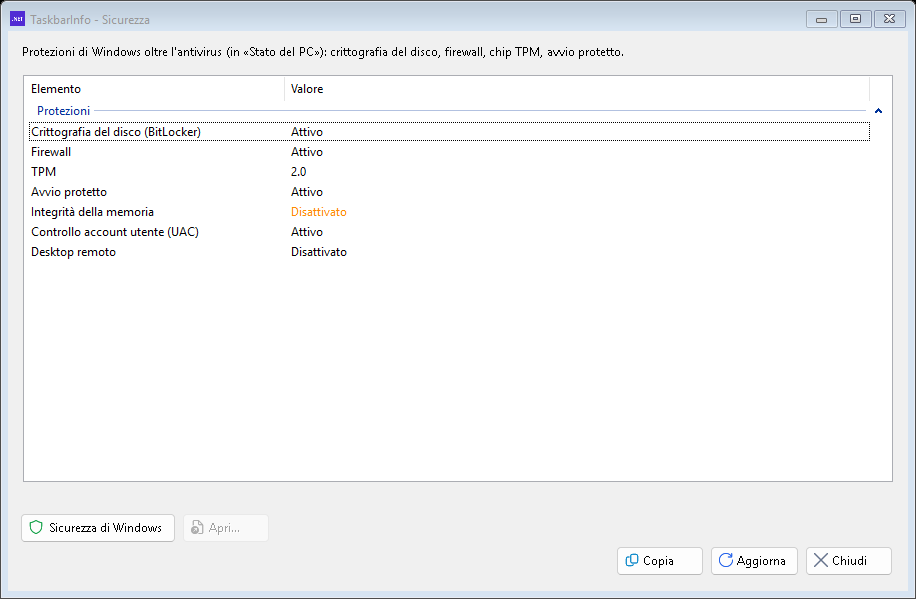Collapse the Protezioni group chevron
The image size is (916, 599).
(878, 110)
